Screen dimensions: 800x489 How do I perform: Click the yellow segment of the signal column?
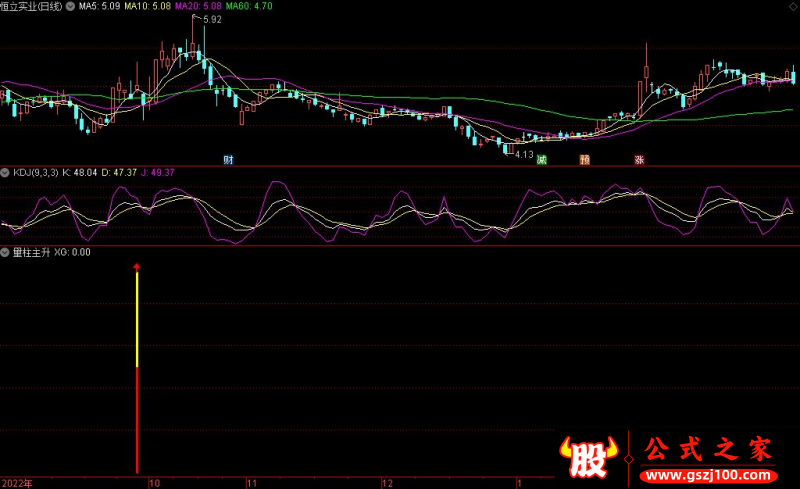coord(137,320)
